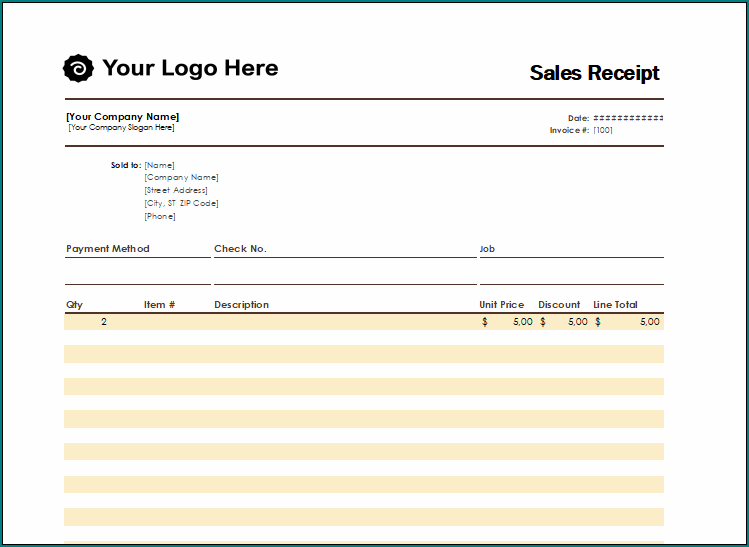Image resolution: width=749 pixels, height=547 pixels.
Task: Click the Sold to [Company Name] placeholder
Action: tap(181, 178)
